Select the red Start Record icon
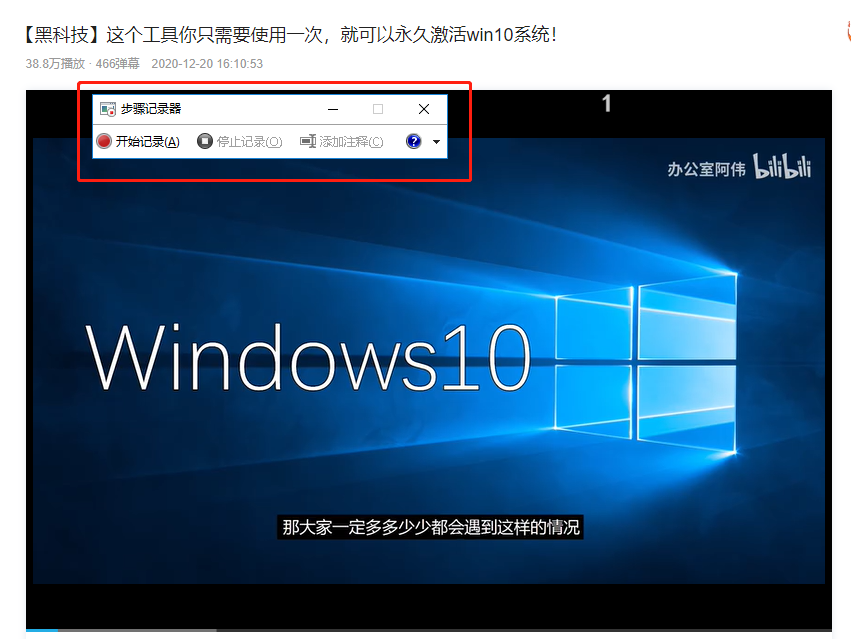The height and width of the screenshot is (639, 851). [103, 141]
